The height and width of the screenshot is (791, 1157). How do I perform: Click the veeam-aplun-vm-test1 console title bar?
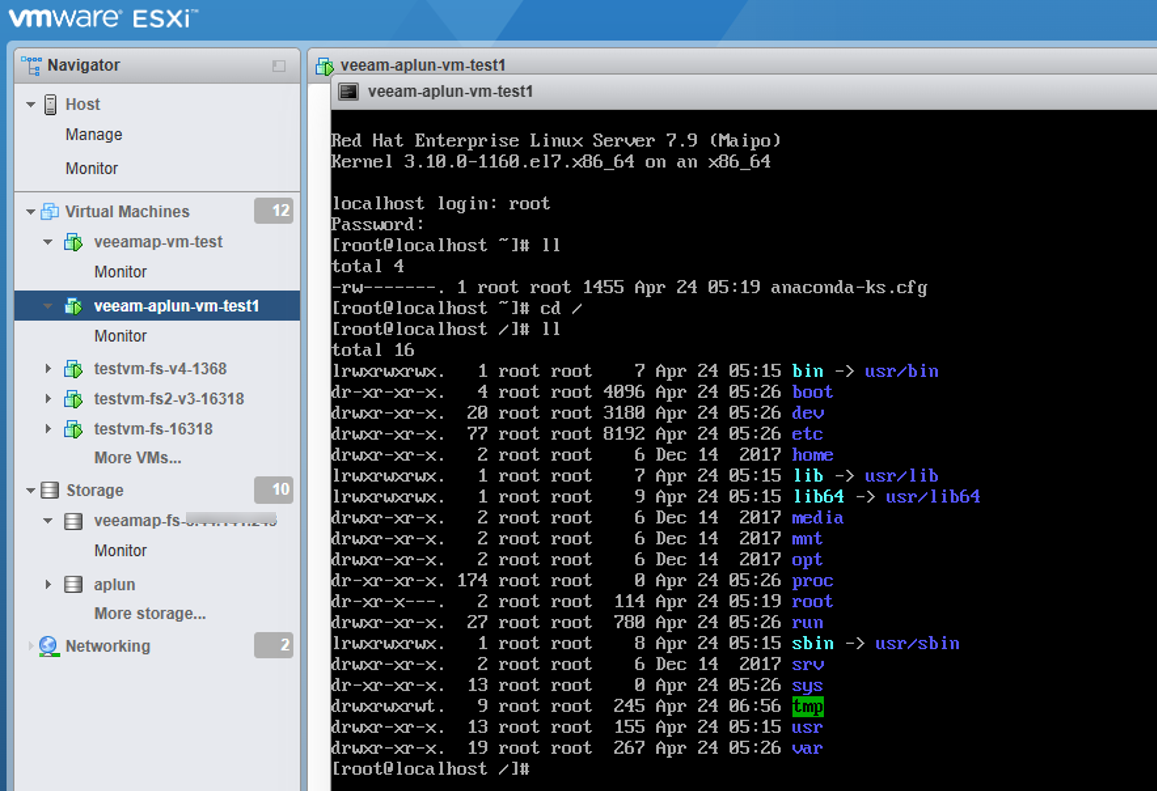[x=744, y=92]
